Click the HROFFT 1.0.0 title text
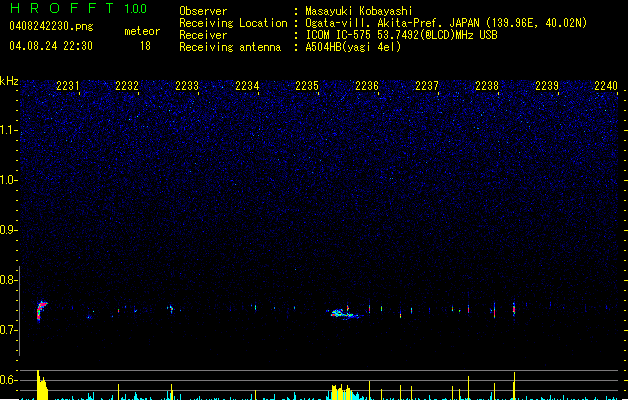This screenshot has width=629, height=400. tap(79, 8)
